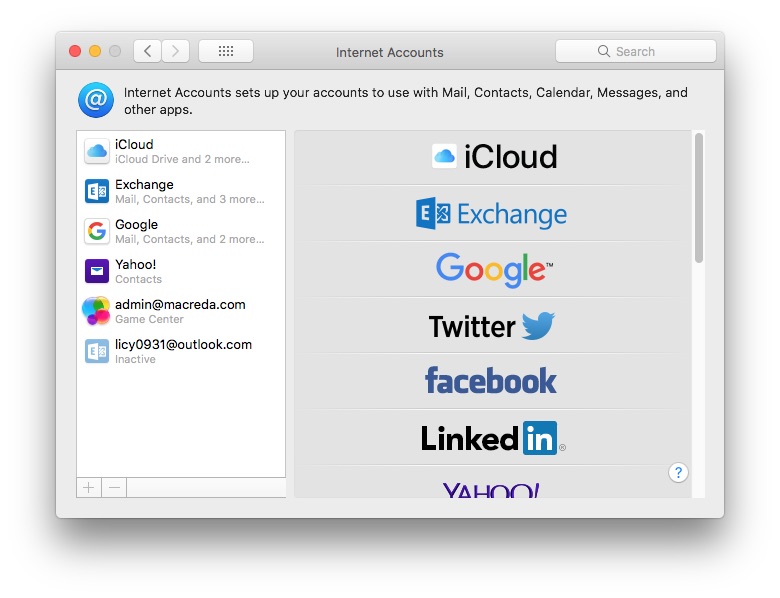780x598 pixels.
Task: Click into the Search field
Action: coord(636,51)
